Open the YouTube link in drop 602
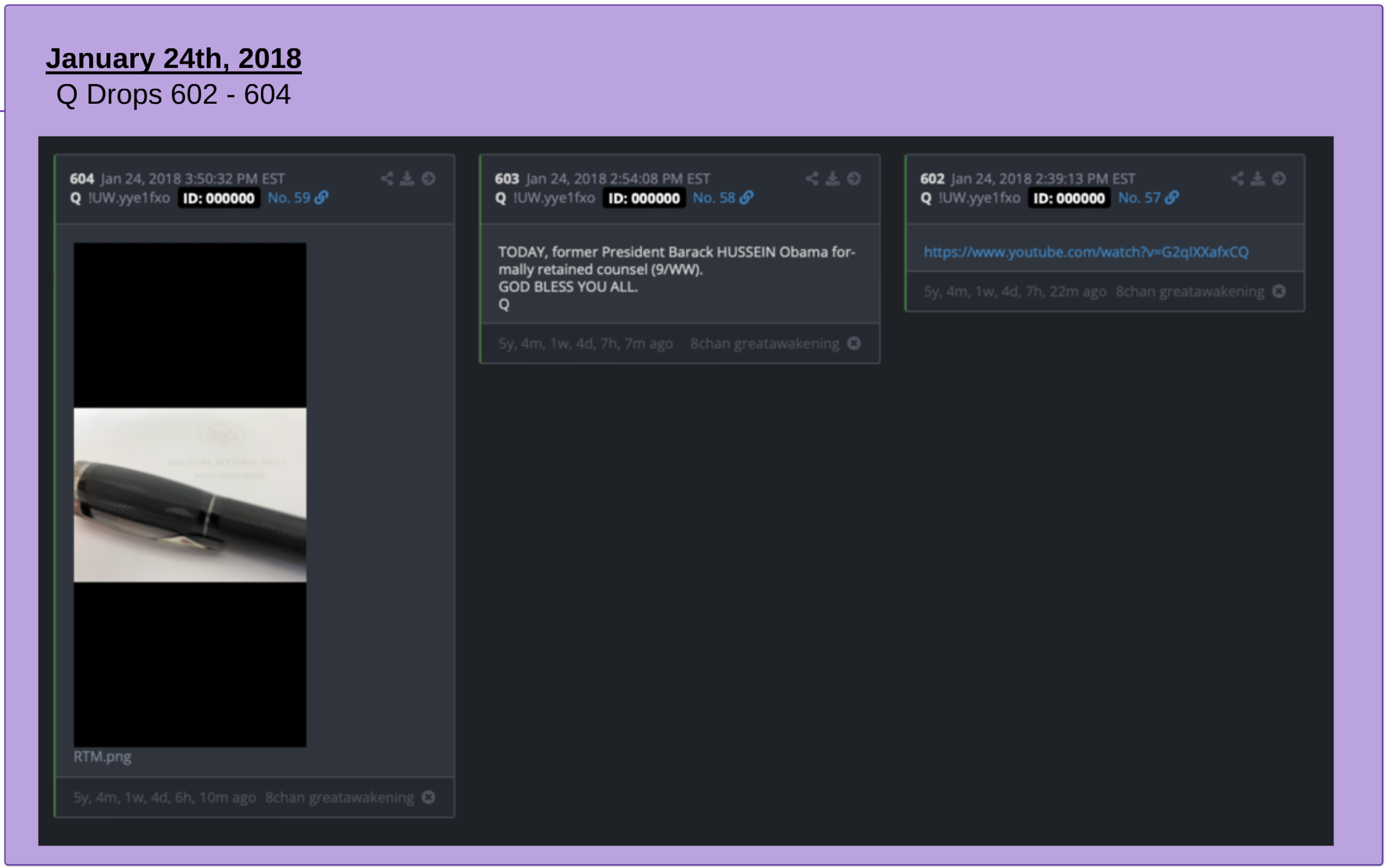Screen dimensions: 1385x868 pos(1086,252)
